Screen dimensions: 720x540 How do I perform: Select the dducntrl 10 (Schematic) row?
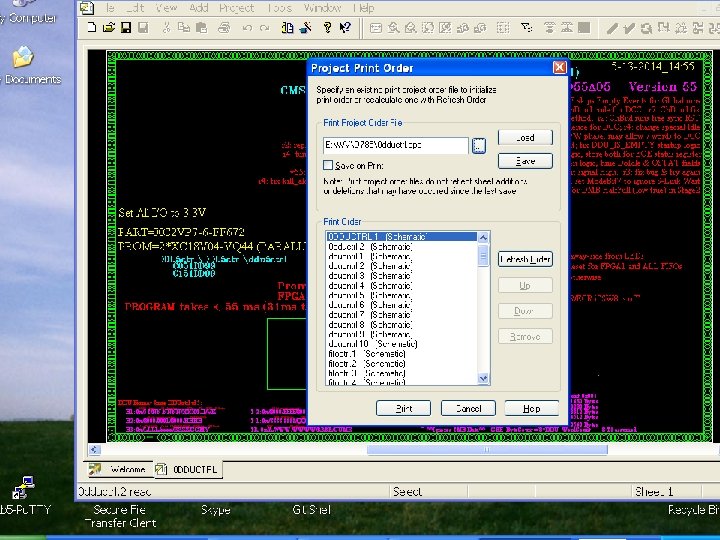[x=402, y=344]
